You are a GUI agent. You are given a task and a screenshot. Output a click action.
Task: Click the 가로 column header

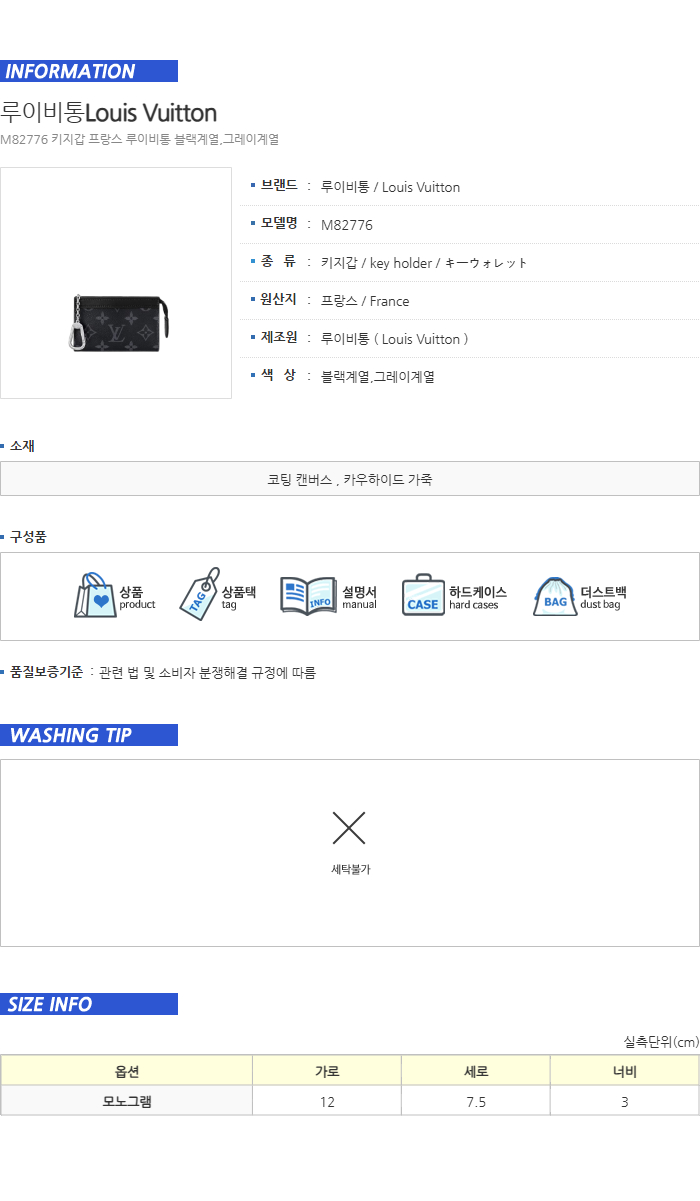pyautogui.click(x=327, y=1071)
